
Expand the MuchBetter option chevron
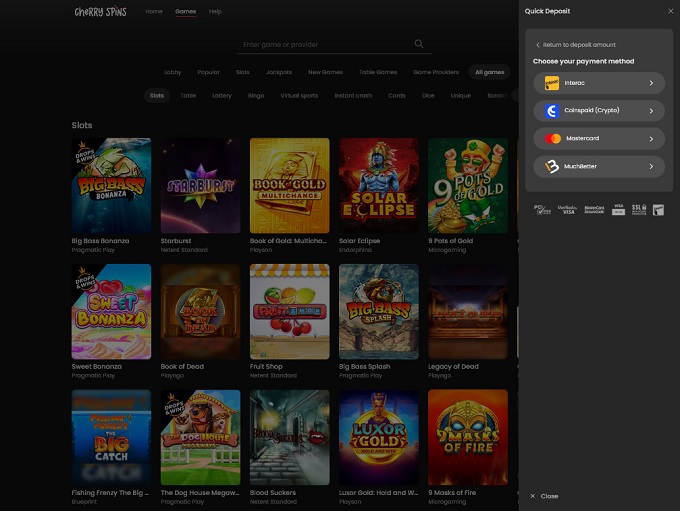tap(651, 167)
